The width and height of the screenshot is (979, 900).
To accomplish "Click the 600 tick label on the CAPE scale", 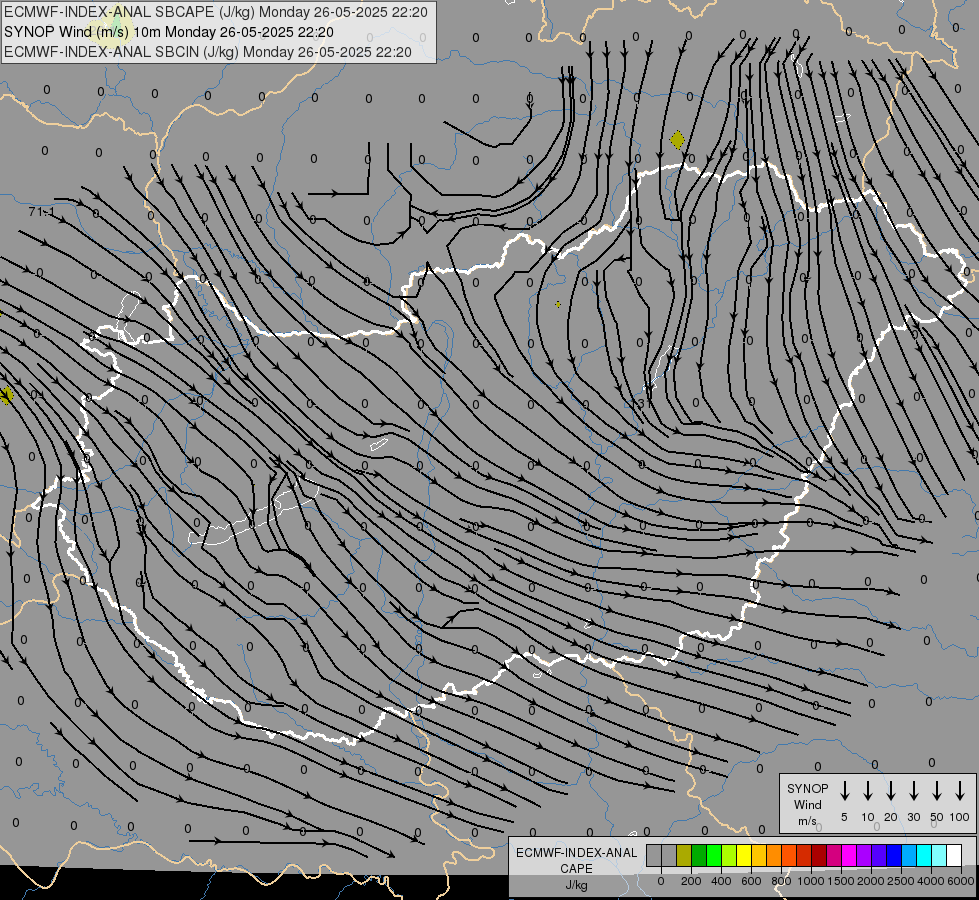I will (x=751, y=881).
